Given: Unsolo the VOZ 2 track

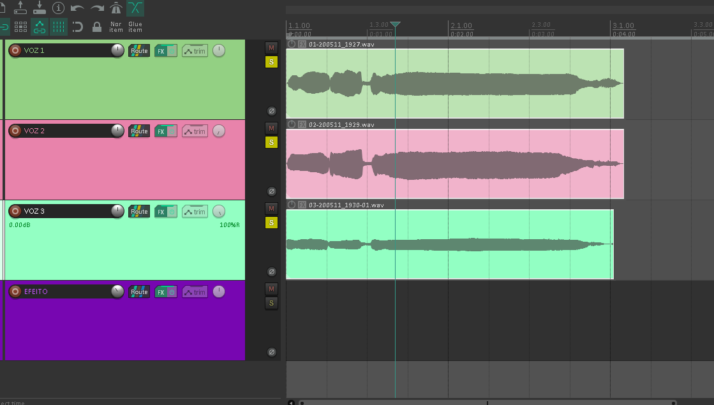Looking at the screenshot, I should point(271,143).
